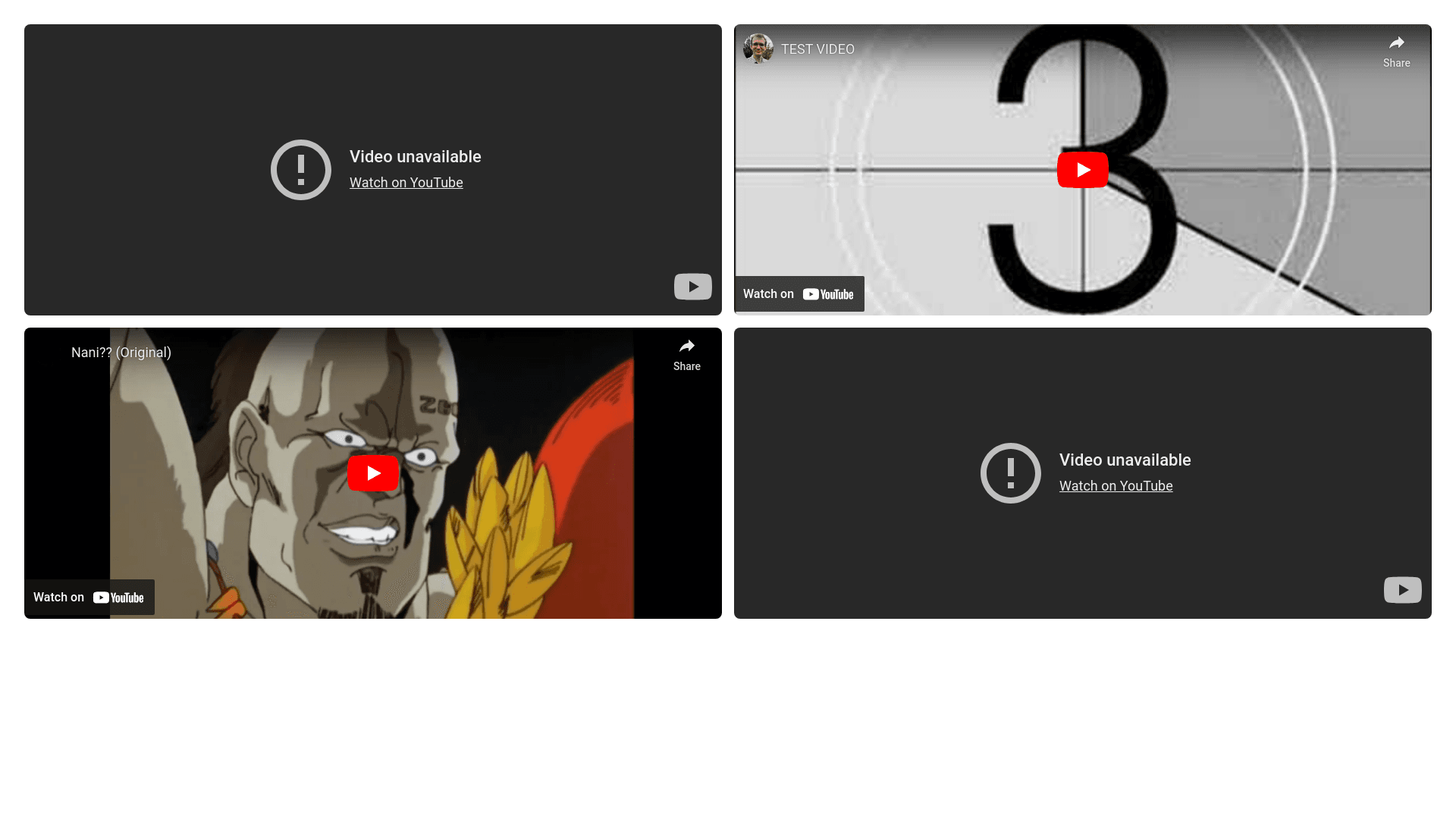This screenshot has height=819, width=1456.
Task: Play the Nani?? (Original) video
Action: click(372, 473)
